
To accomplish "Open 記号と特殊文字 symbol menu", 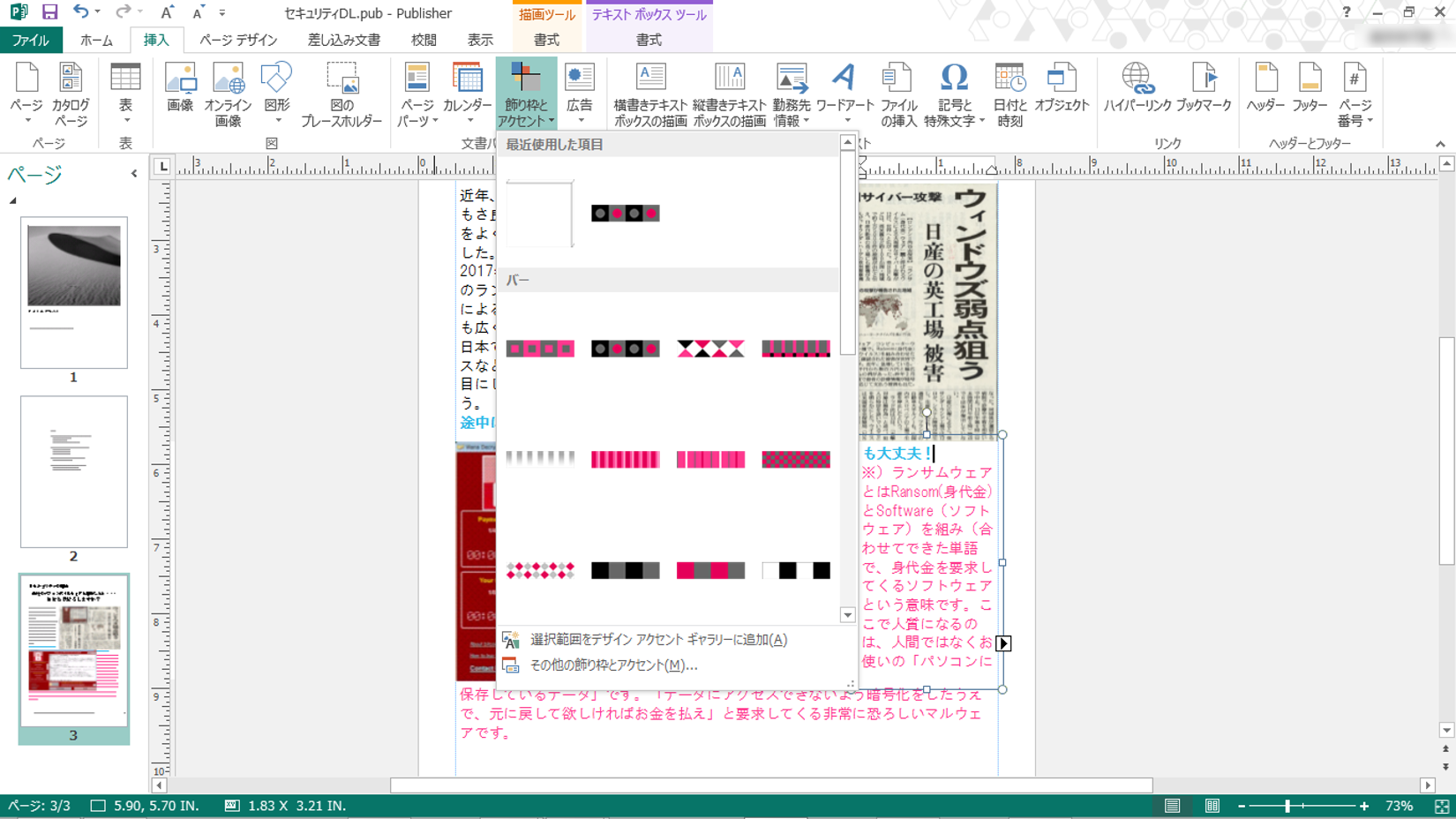I will coord(954,94).
